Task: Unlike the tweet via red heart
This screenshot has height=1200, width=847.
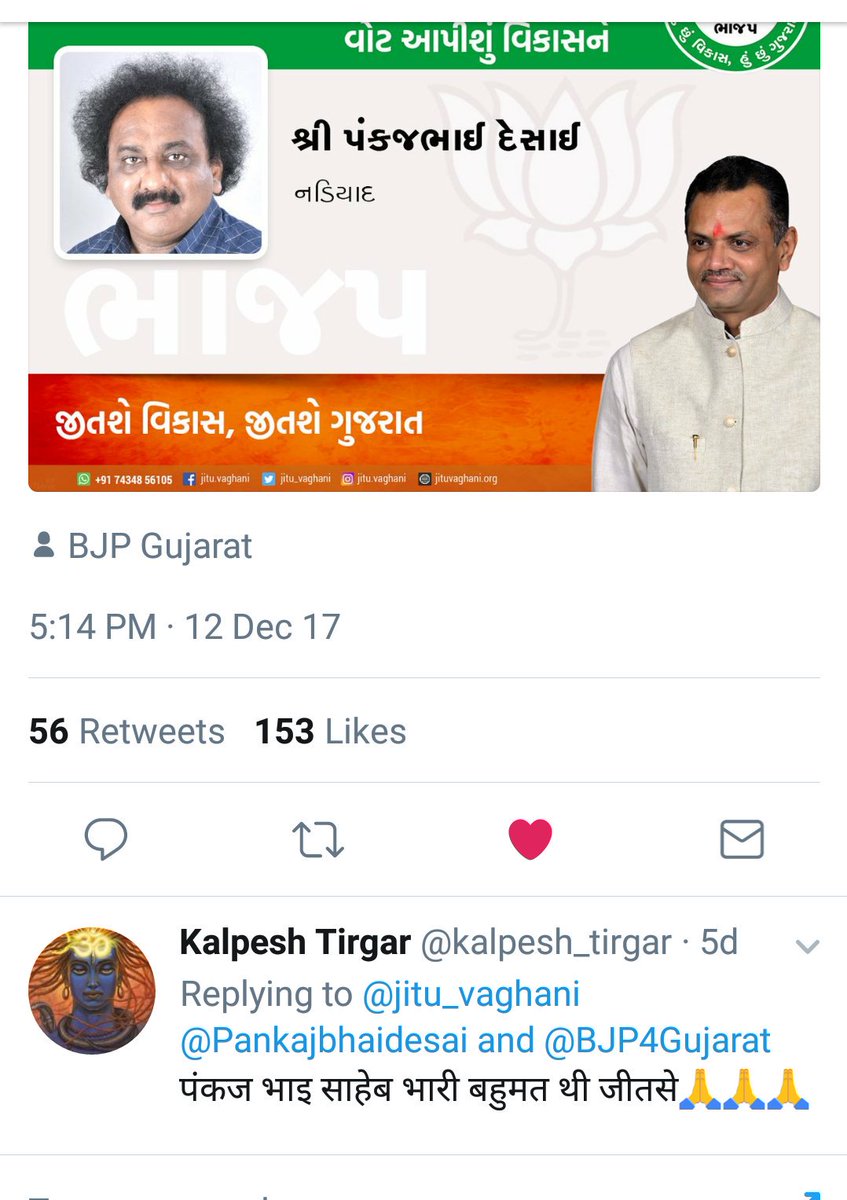Action: (530, 840)
